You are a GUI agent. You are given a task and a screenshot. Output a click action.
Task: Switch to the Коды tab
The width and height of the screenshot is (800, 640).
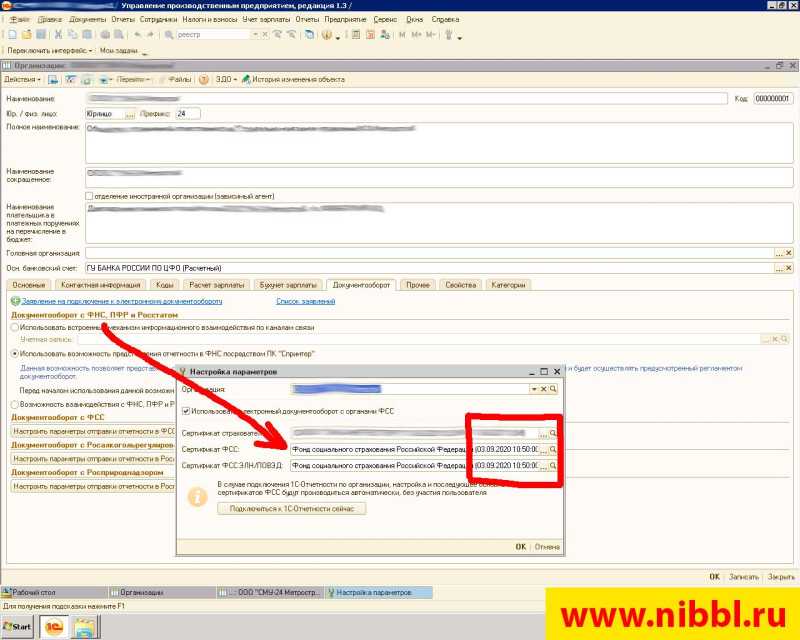pos(165,285)
